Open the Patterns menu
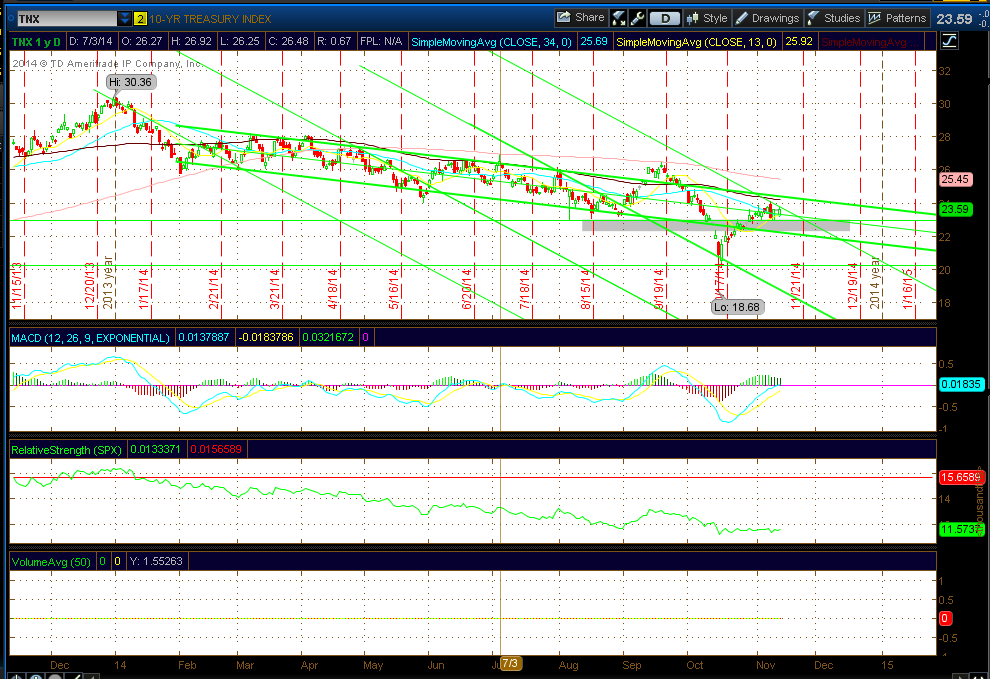The image size is (990, 679). point(897,18)
